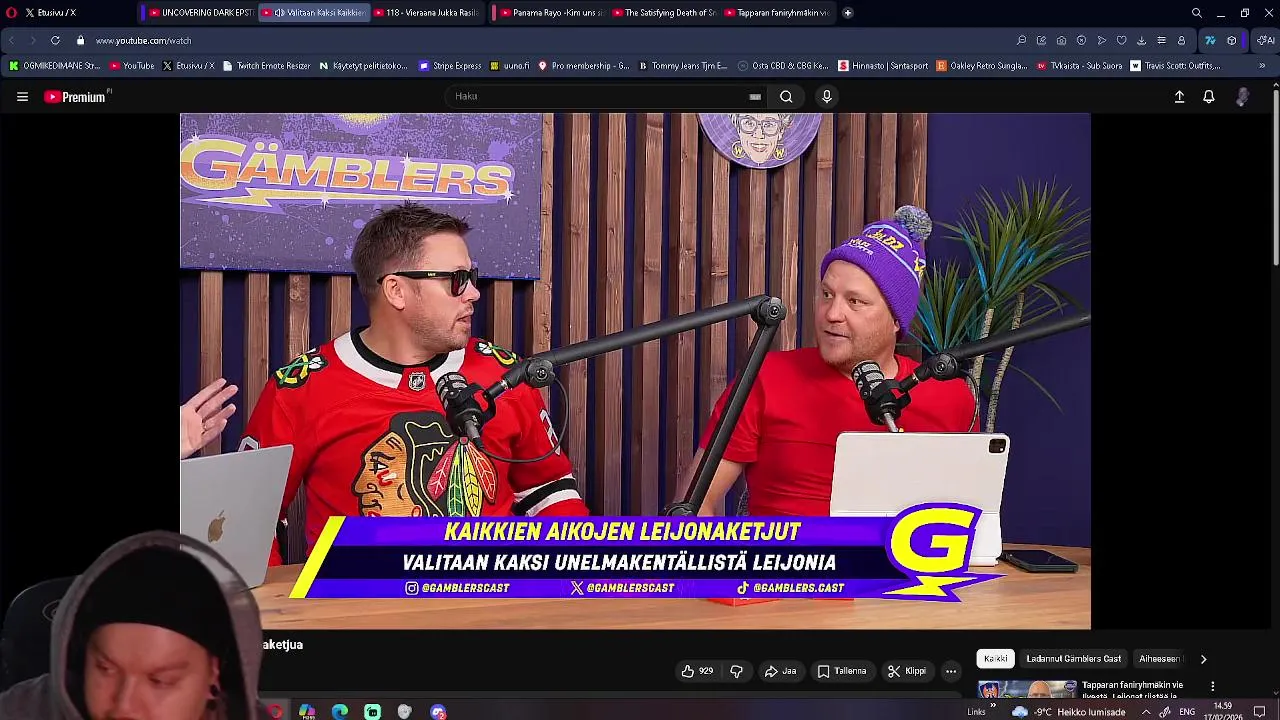Start voice search with microphone
The height and width of the screenshot is (720, 1280).
click(x=826, y=96)
